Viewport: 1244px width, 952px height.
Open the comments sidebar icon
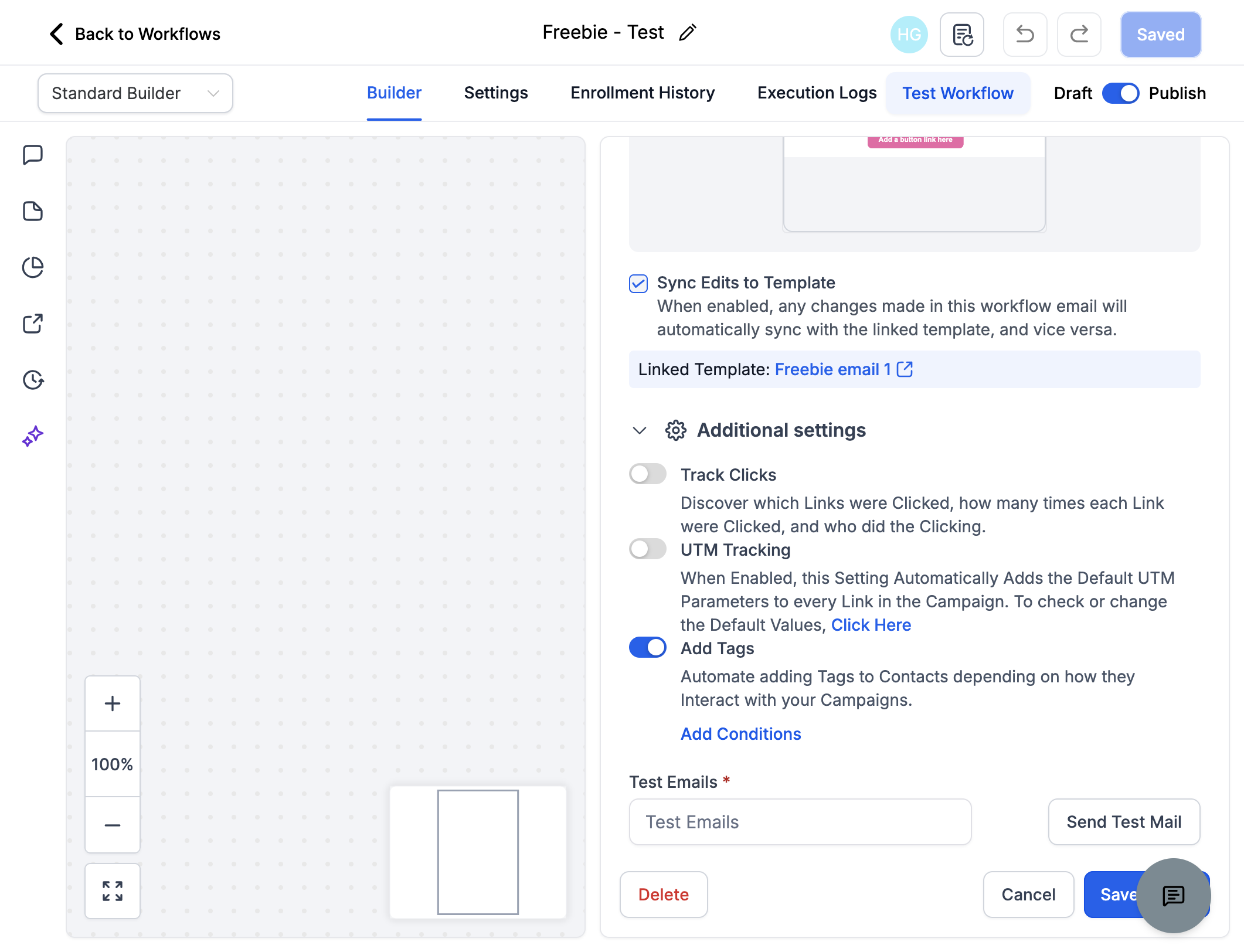[x=33, y=155]
